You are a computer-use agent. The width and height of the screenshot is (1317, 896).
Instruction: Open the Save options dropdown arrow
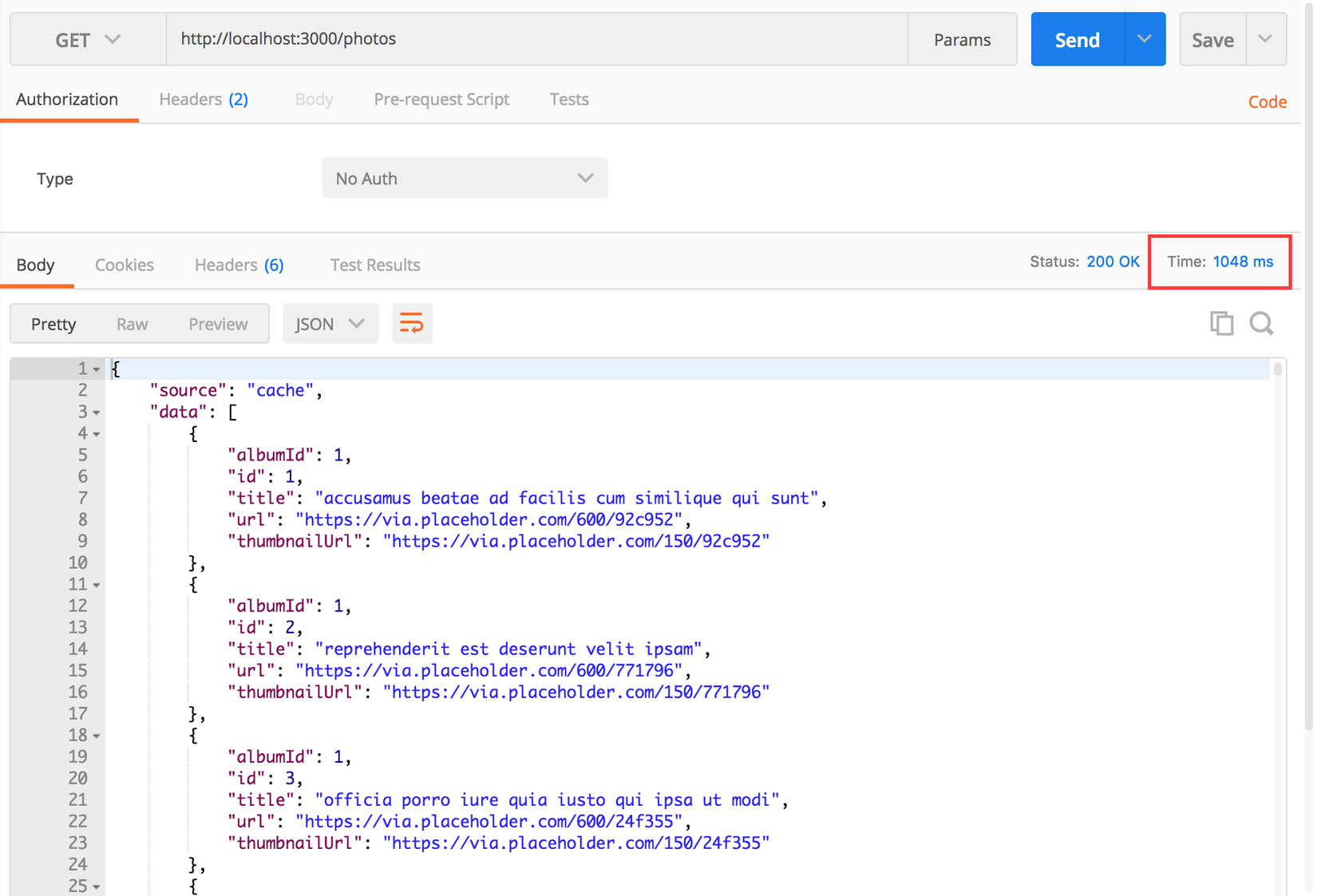tap(1265, 39)
